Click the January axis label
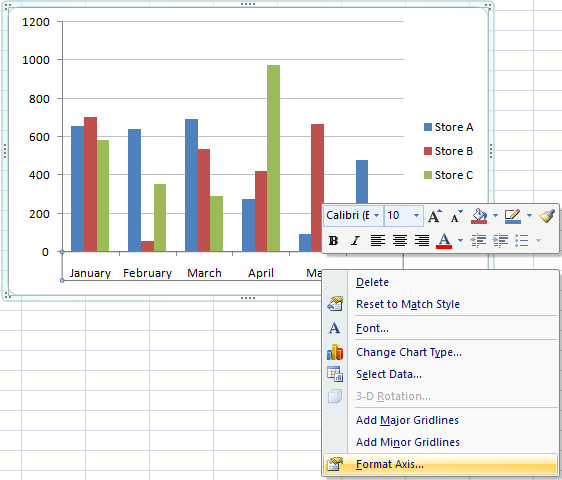562x480 pixels. [90, 273]
